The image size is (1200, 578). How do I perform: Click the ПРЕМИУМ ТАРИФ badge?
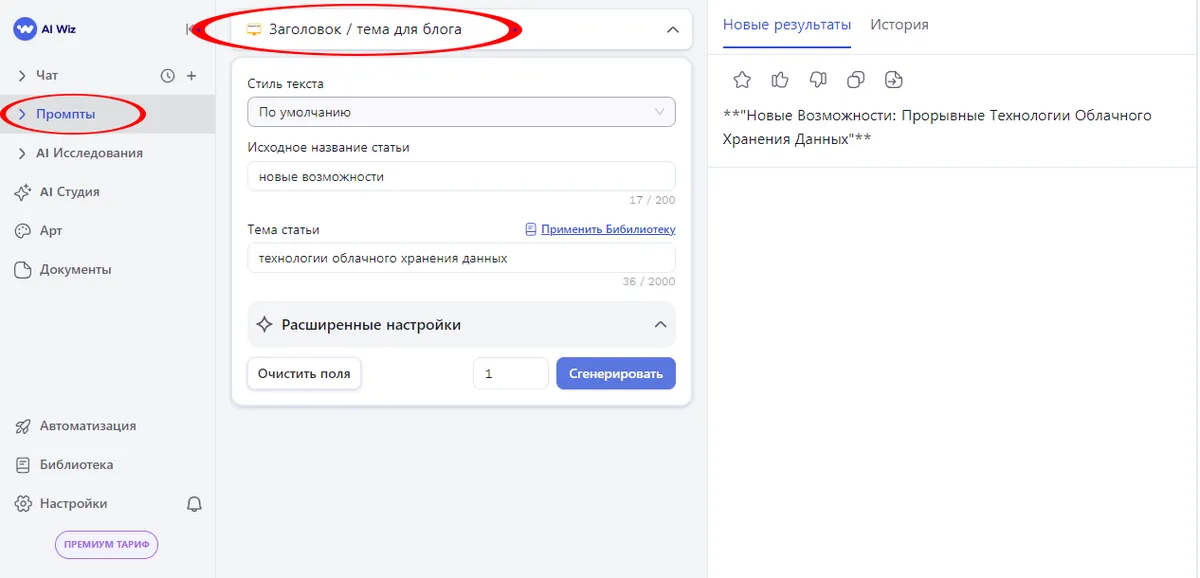[106, 544]
